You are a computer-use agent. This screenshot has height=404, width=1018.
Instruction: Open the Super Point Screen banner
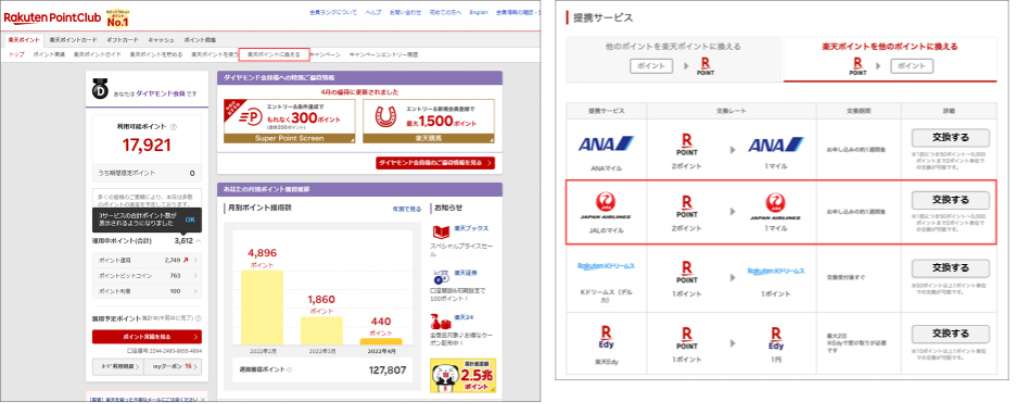290,121
